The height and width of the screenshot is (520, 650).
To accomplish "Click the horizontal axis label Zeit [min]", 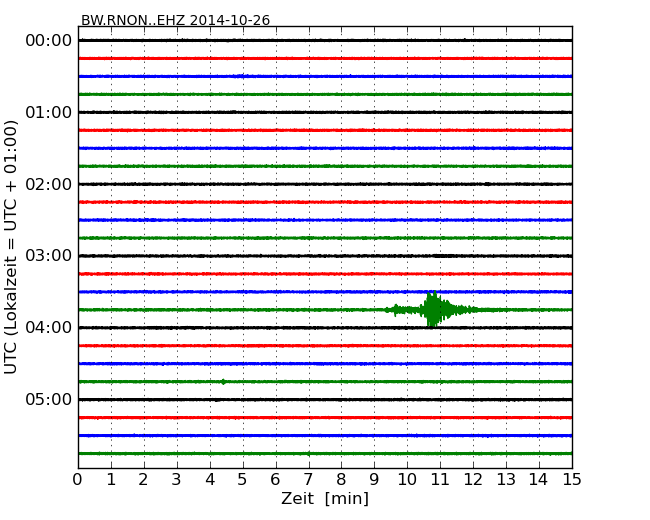I will (x=325, y=498).
